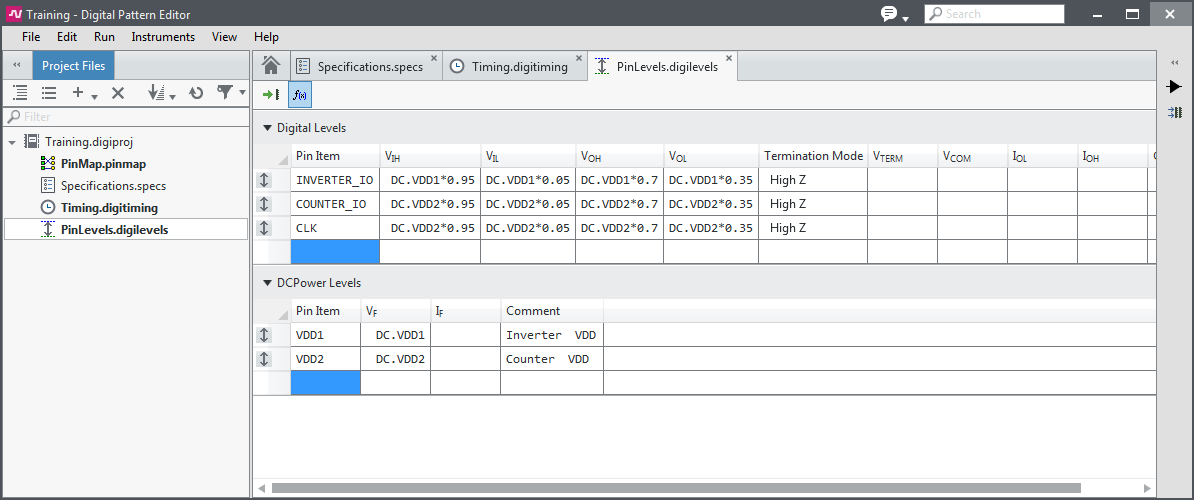Click the refresh project icon
Viewport: 1194px width, 500px height.
pyautogui.click(x=196, y=93)
